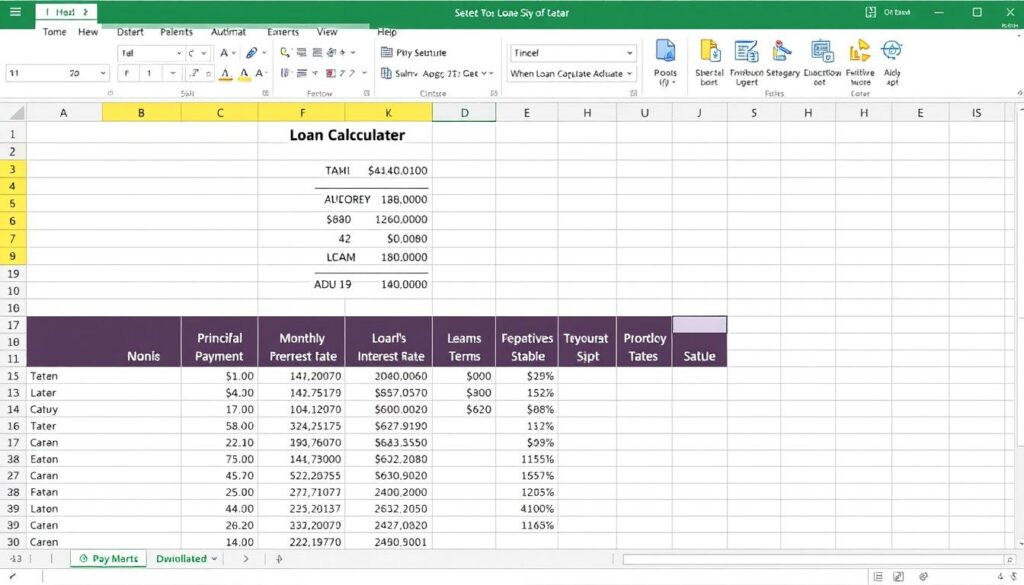Click the yellow highlight color A

[x=244, y=74]
